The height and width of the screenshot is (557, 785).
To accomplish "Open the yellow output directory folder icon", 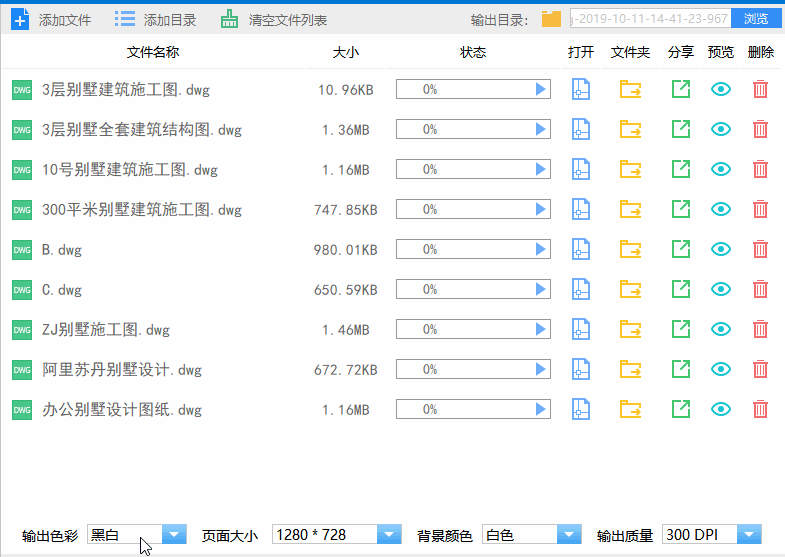I will tap(551, 19).
